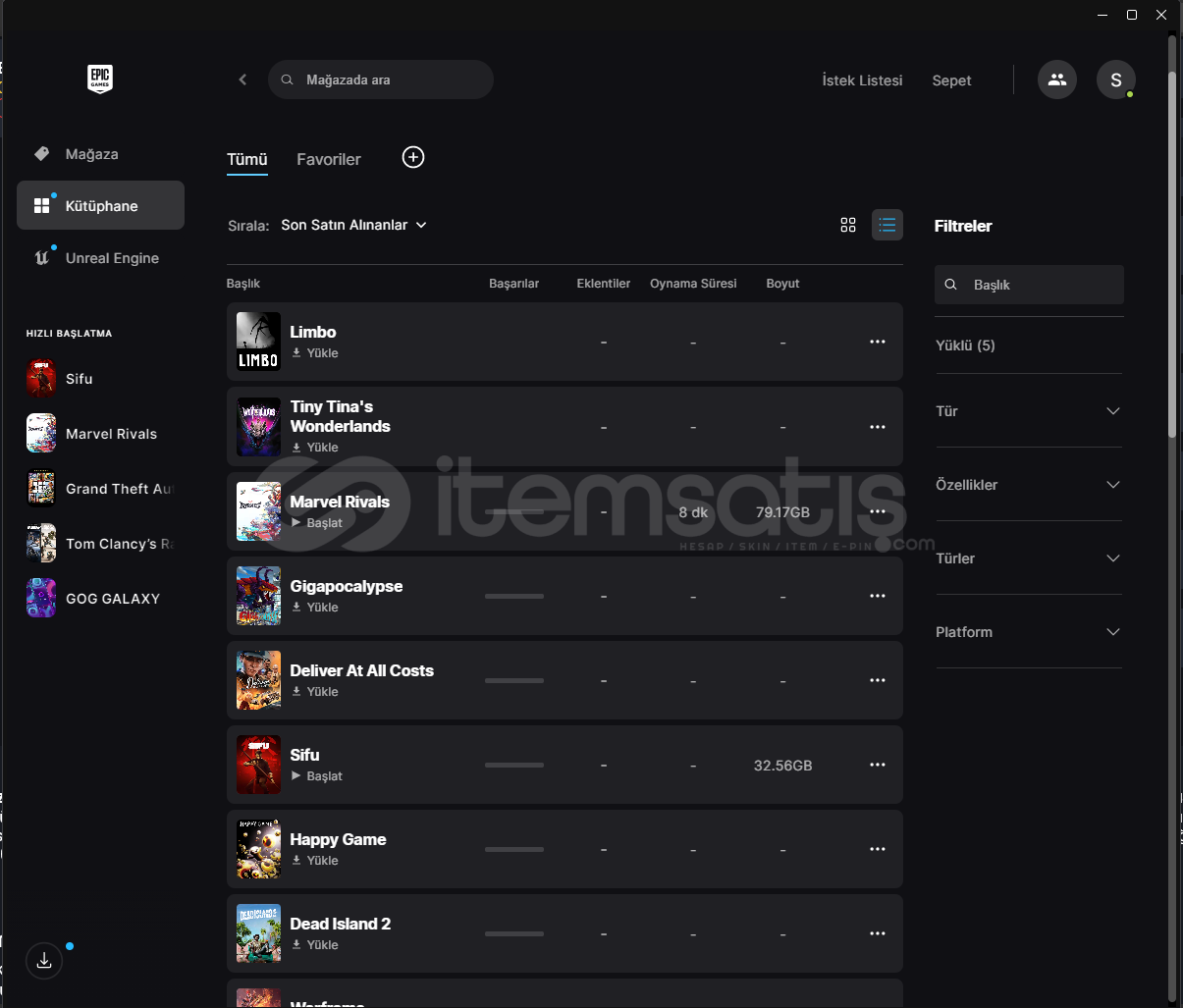Open options menu for Marvel Rivals

pos(878,511)
